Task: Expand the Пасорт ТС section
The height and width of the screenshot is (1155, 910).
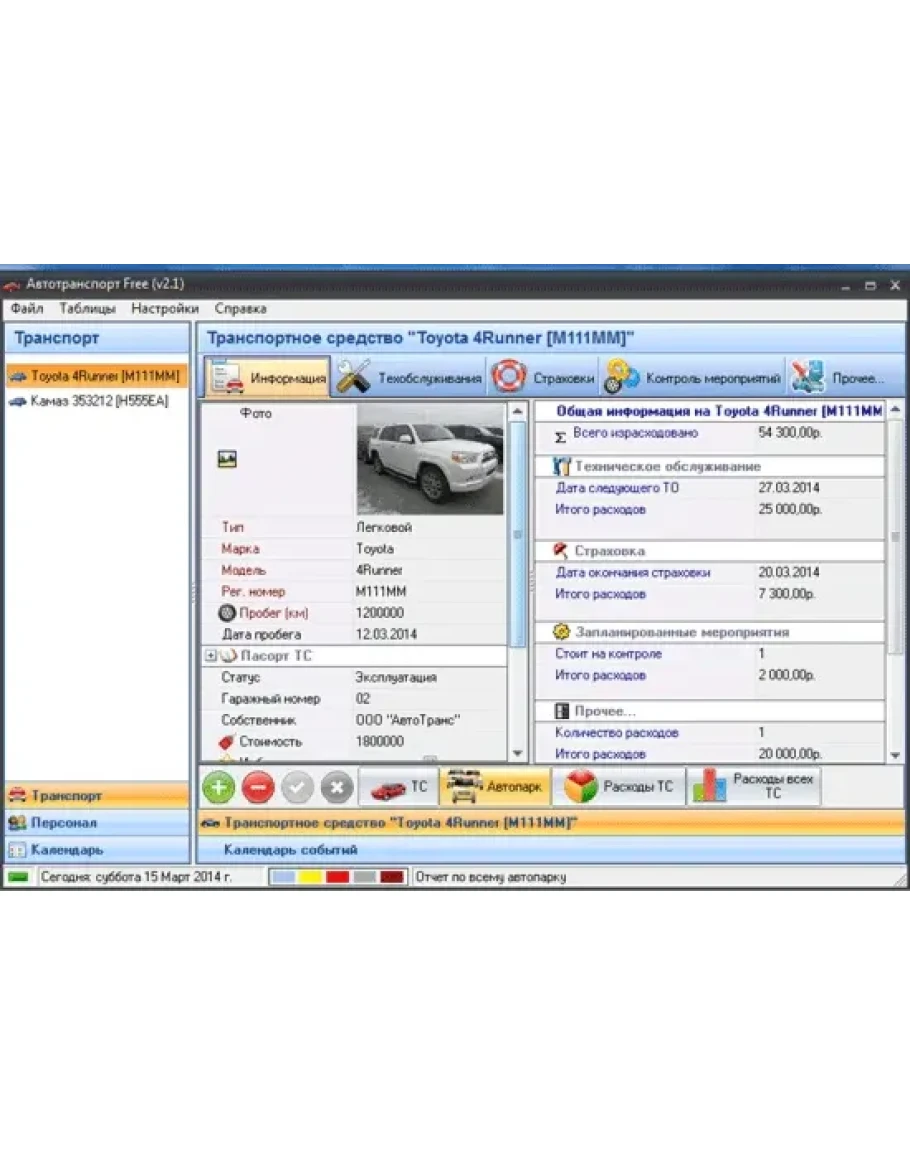Action: 211,656
